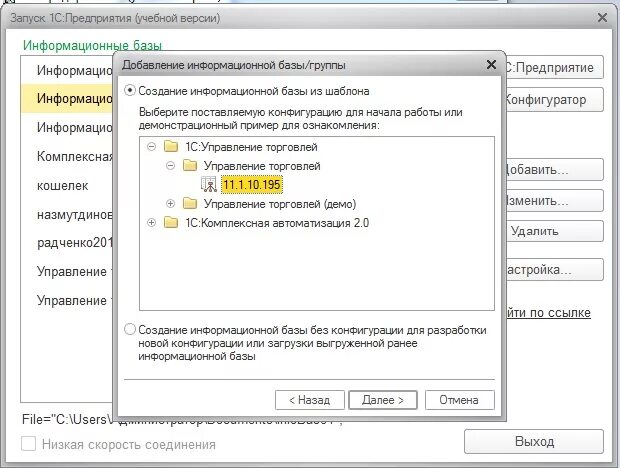Screen dimensions: 620x468
Task: Select кошелек in the infobase list
Action: pos(67,185)
